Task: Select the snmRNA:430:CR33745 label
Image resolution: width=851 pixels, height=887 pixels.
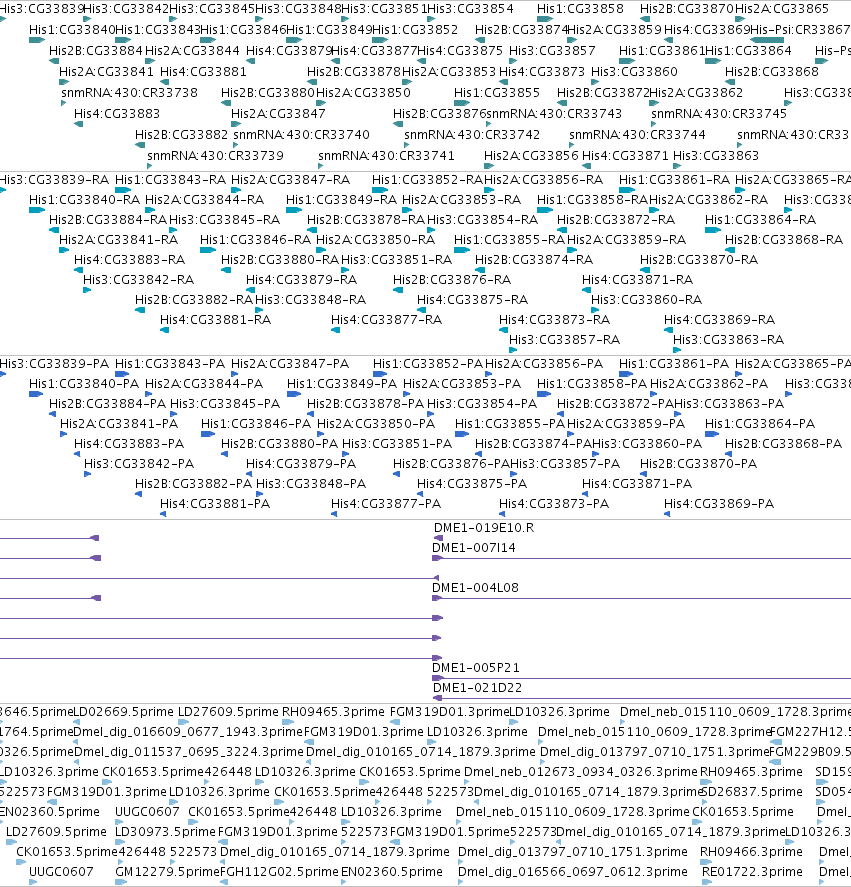Action: pos(719,114)
